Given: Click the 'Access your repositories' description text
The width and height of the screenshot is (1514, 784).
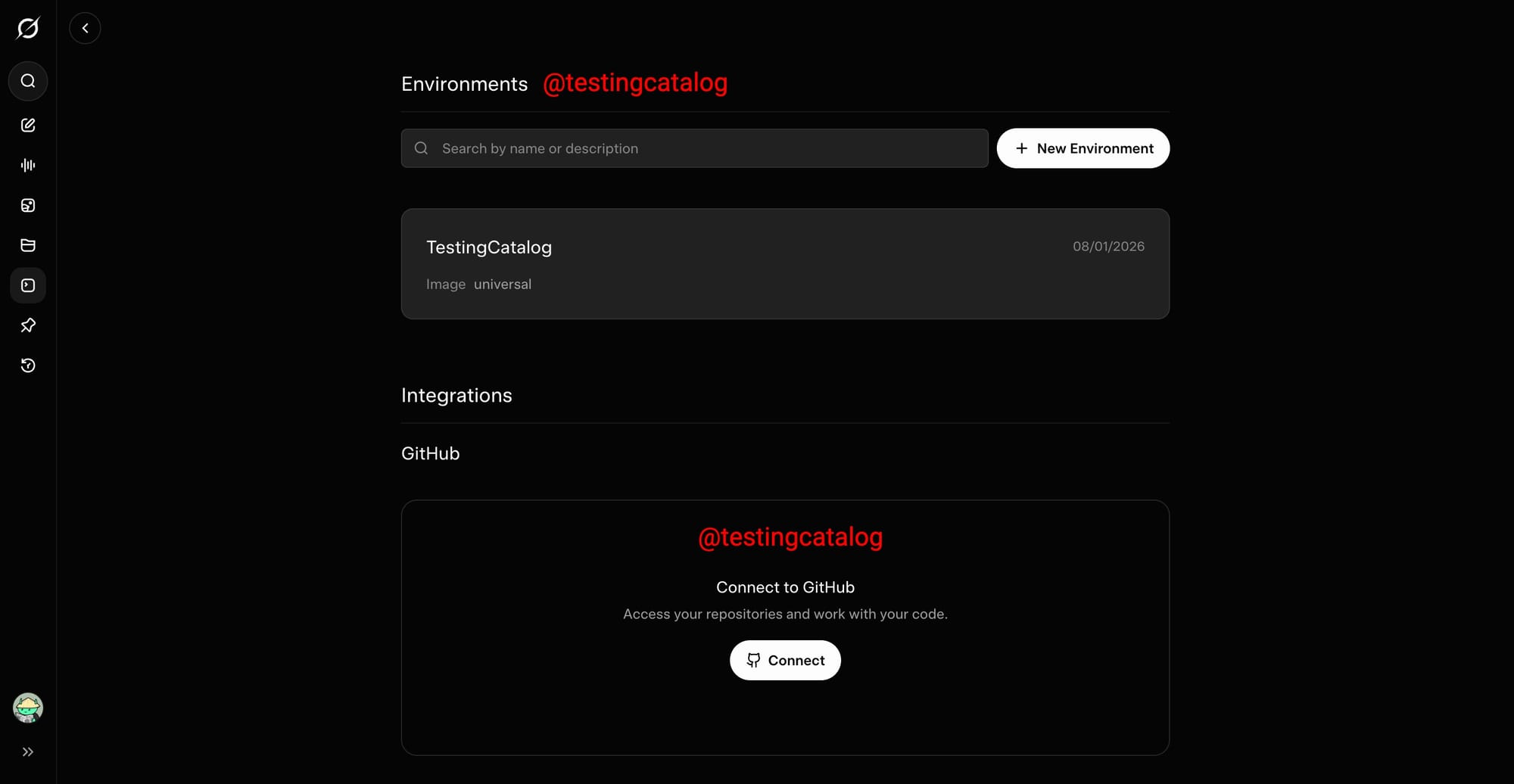Looking at the screenshot, I should tap(785, 614).
